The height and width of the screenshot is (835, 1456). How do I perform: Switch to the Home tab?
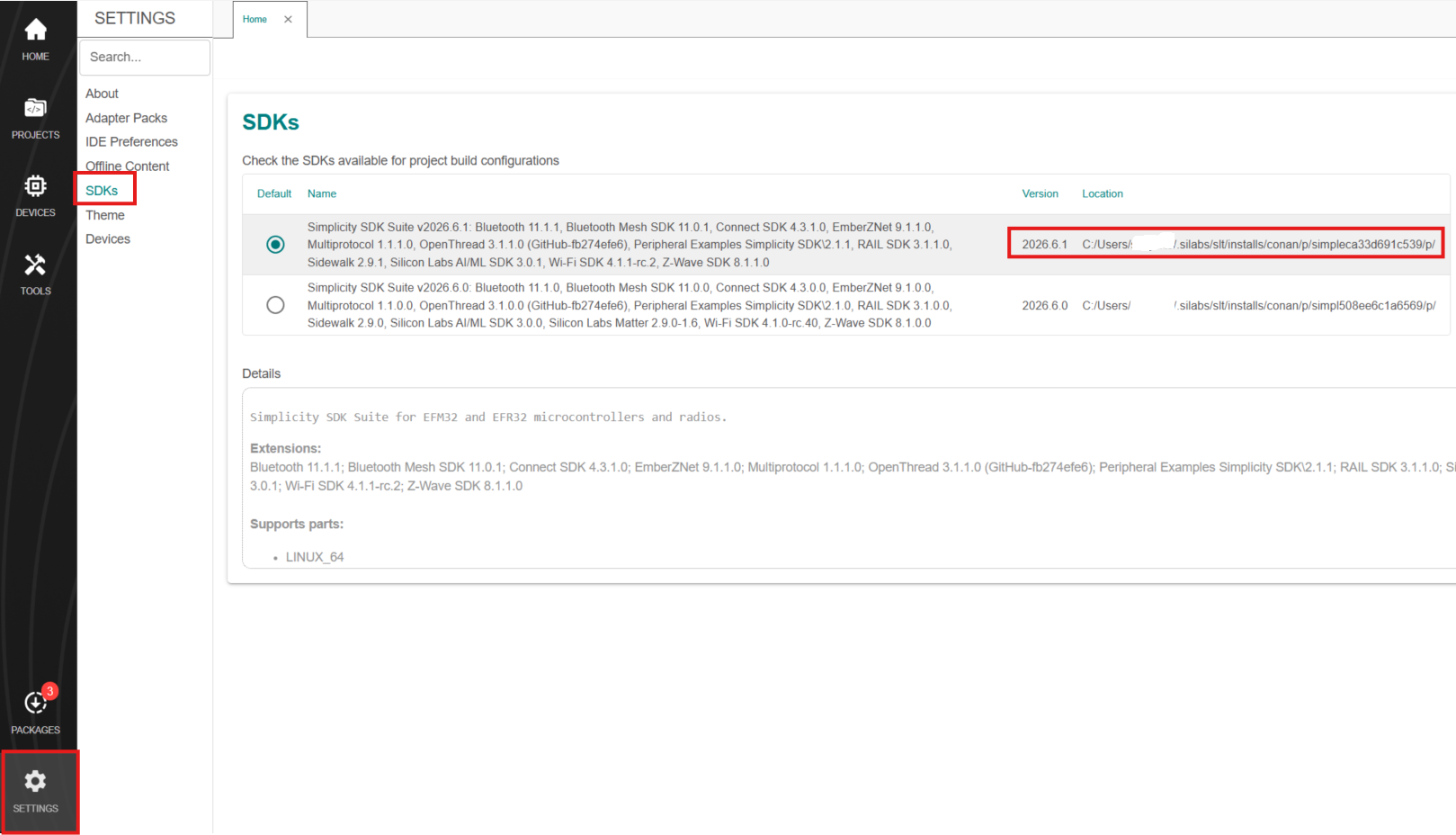coord(255,19)
